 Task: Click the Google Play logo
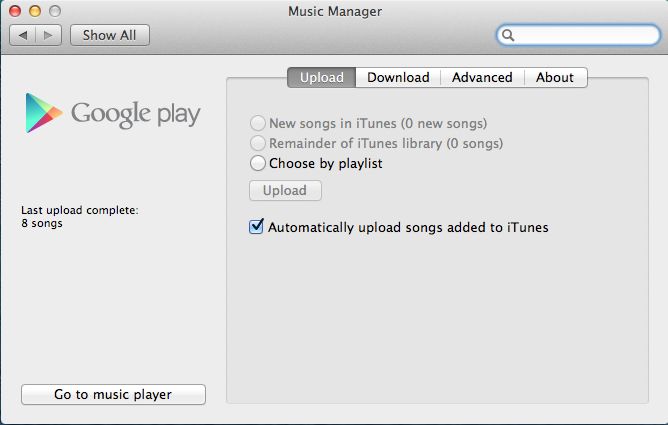click(x=113, y=113)
